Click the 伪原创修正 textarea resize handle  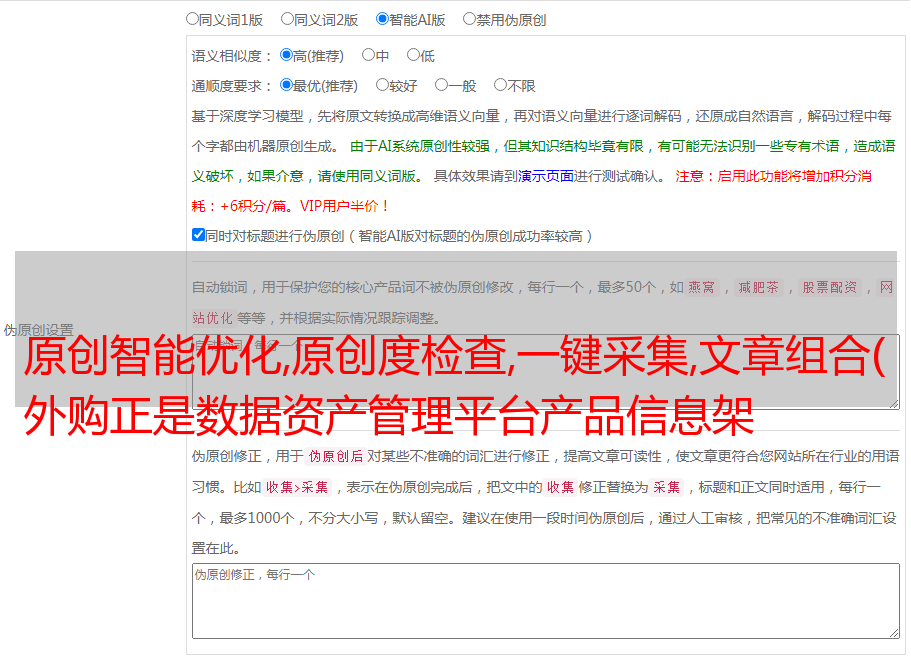click(894, 633)
